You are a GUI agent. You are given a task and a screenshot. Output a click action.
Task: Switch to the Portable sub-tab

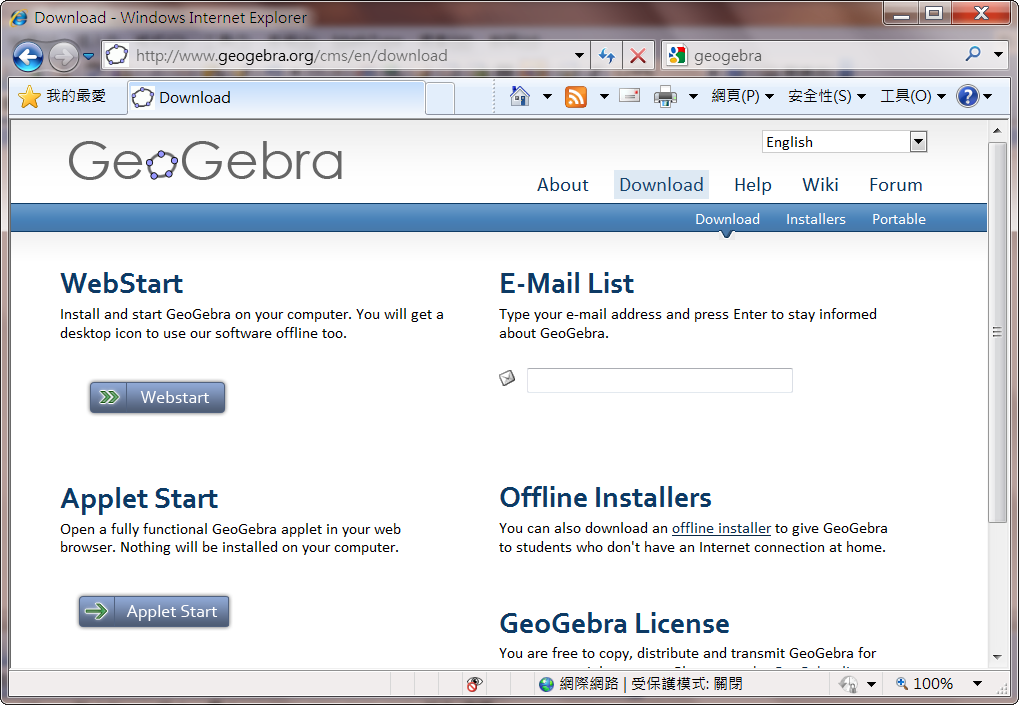pos(899,220)
